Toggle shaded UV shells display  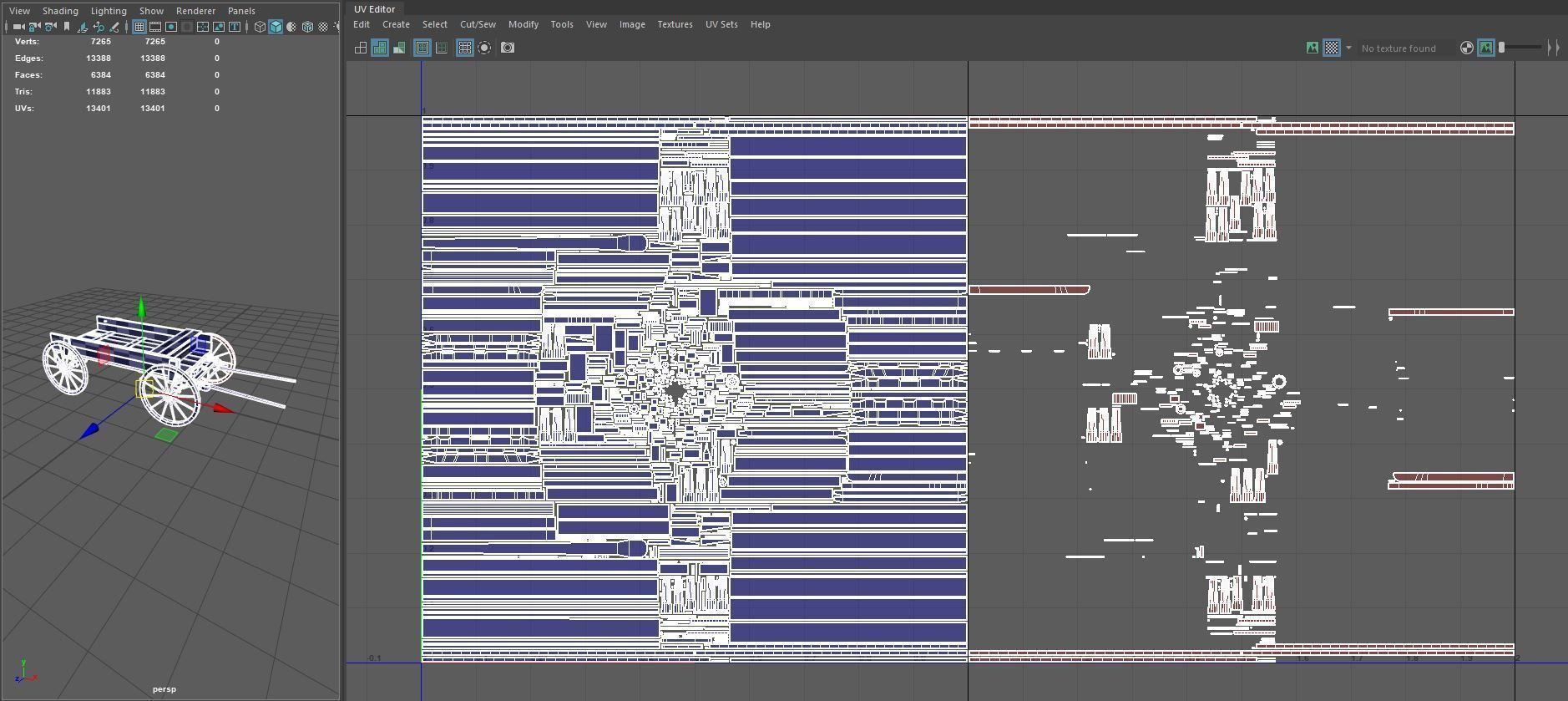tap(380, 48)
